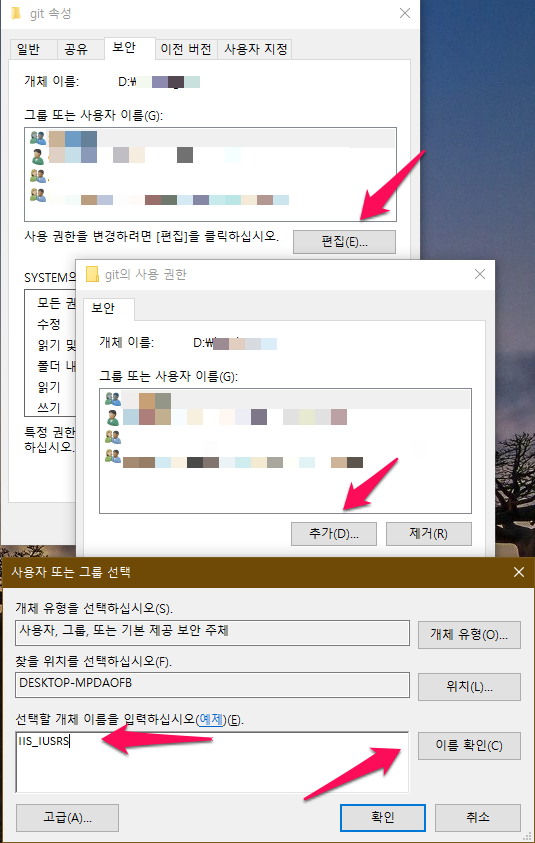Select the fourth group icon in git 속성 user list
Image resolution: width=535 pixels, height=843 pixels.
(x=38, y=194)
